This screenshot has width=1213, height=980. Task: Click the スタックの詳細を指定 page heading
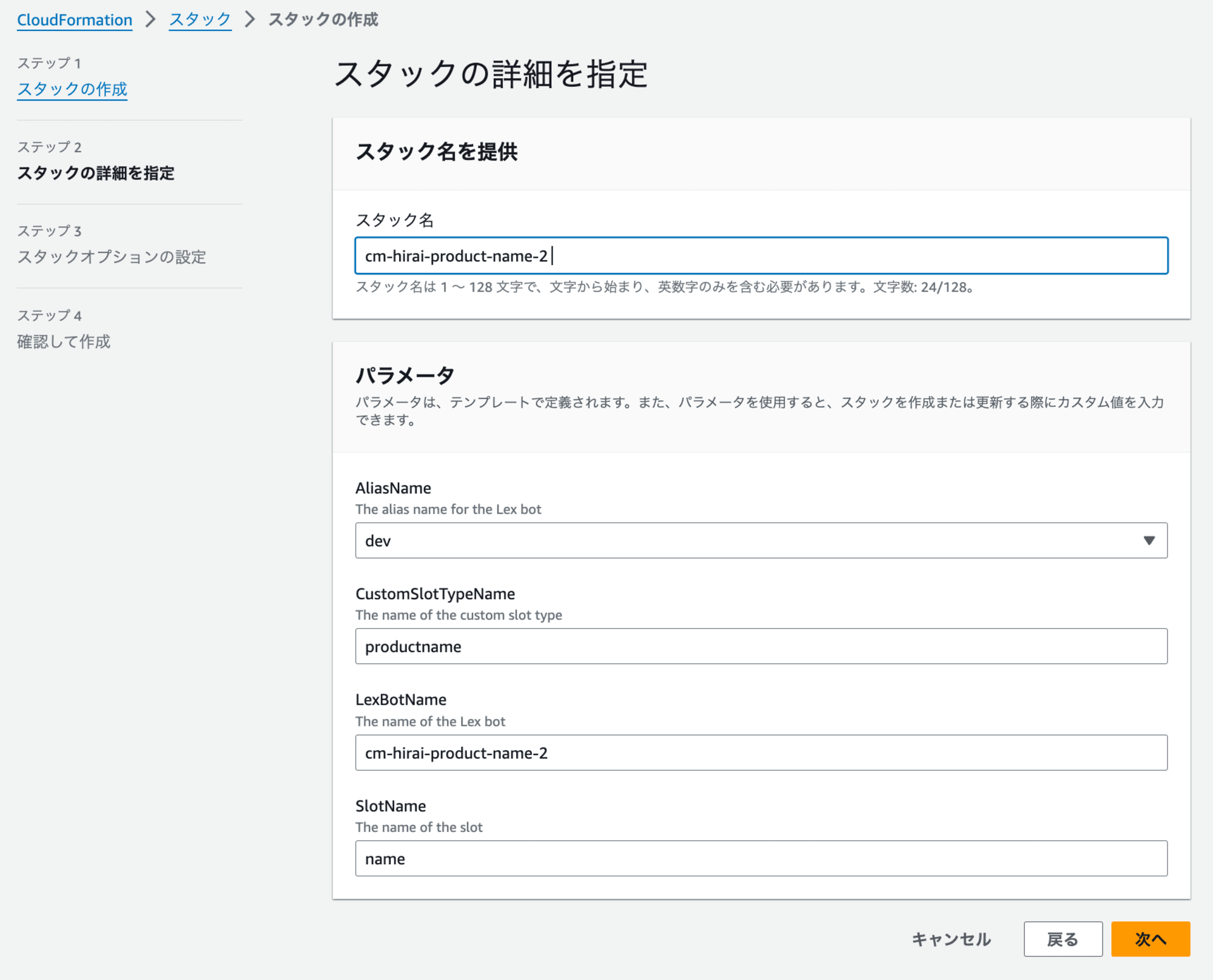click(491, 74)
